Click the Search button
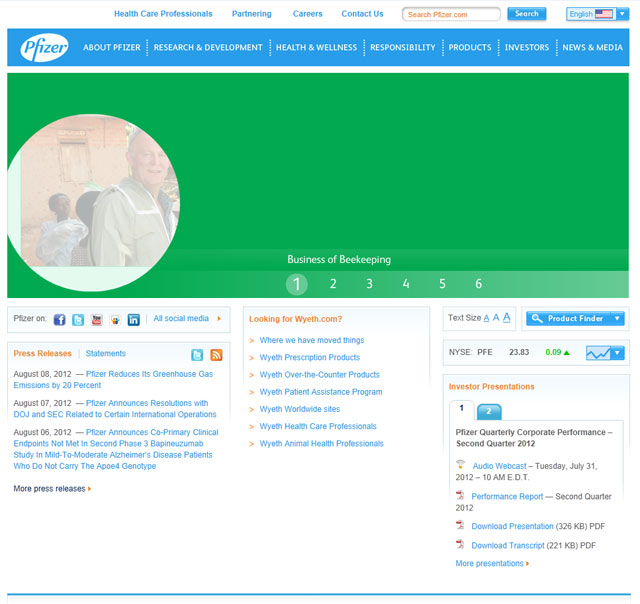 tap(527, 14)
